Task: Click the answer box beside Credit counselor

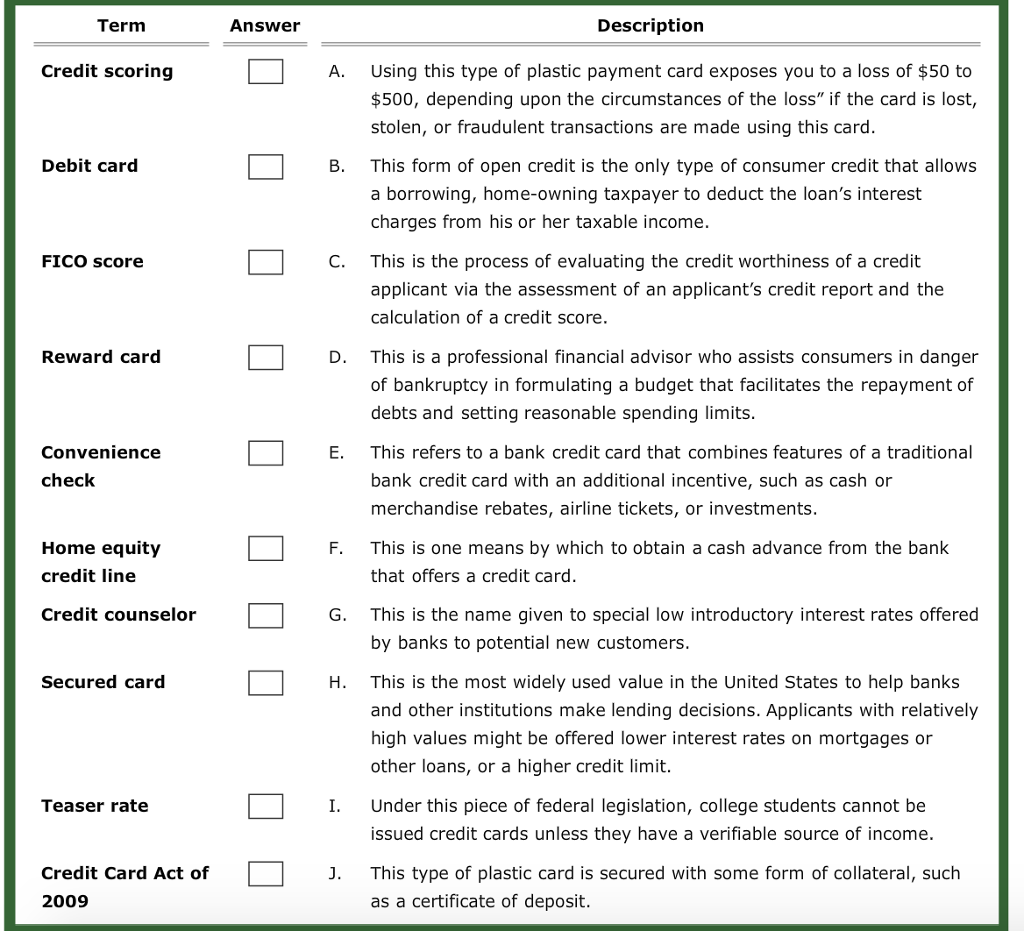Action: pyautogui.click(x=264, y=615)
